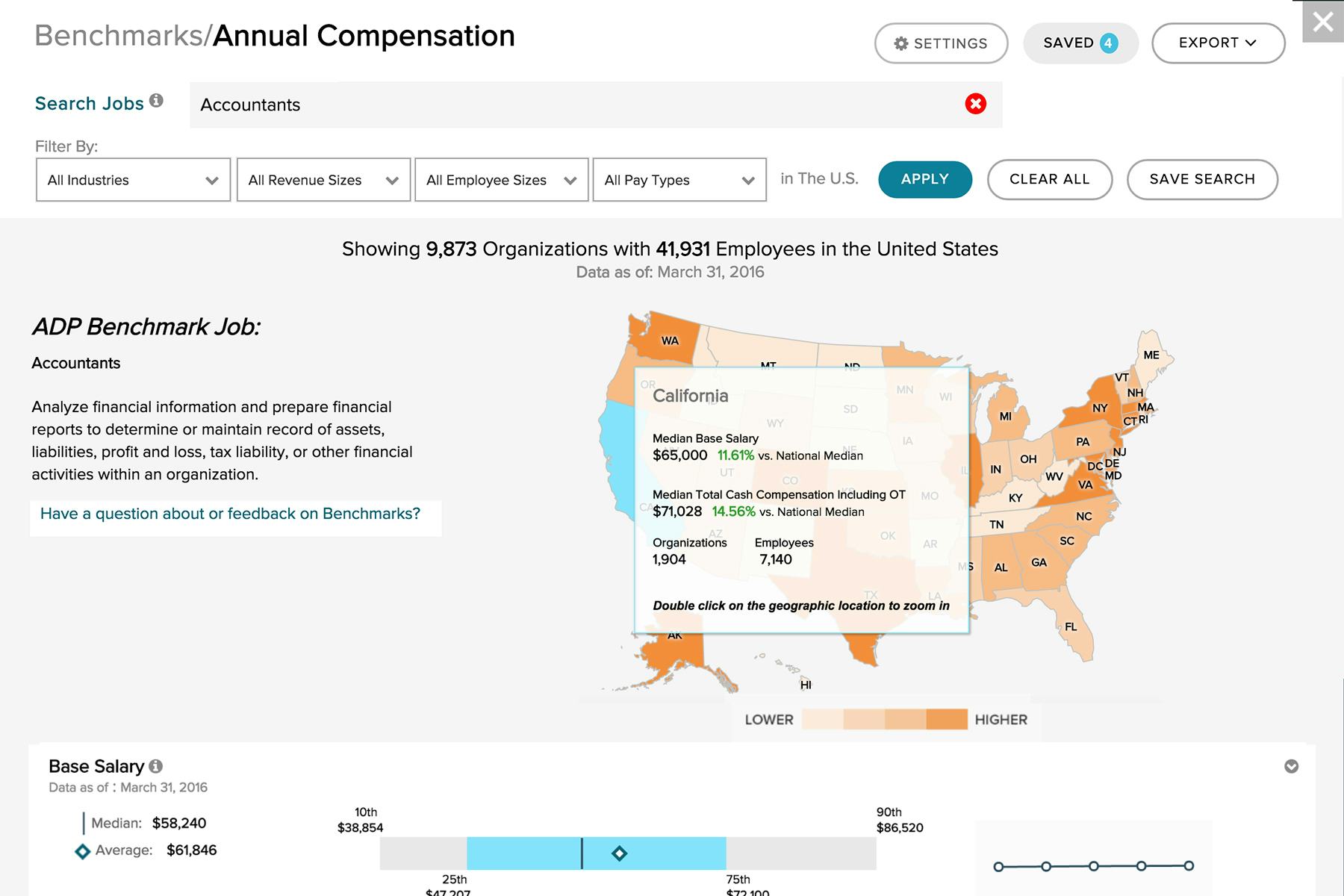
Task: Expand the All Revenue Sizes filter
Action: (323, 180)
